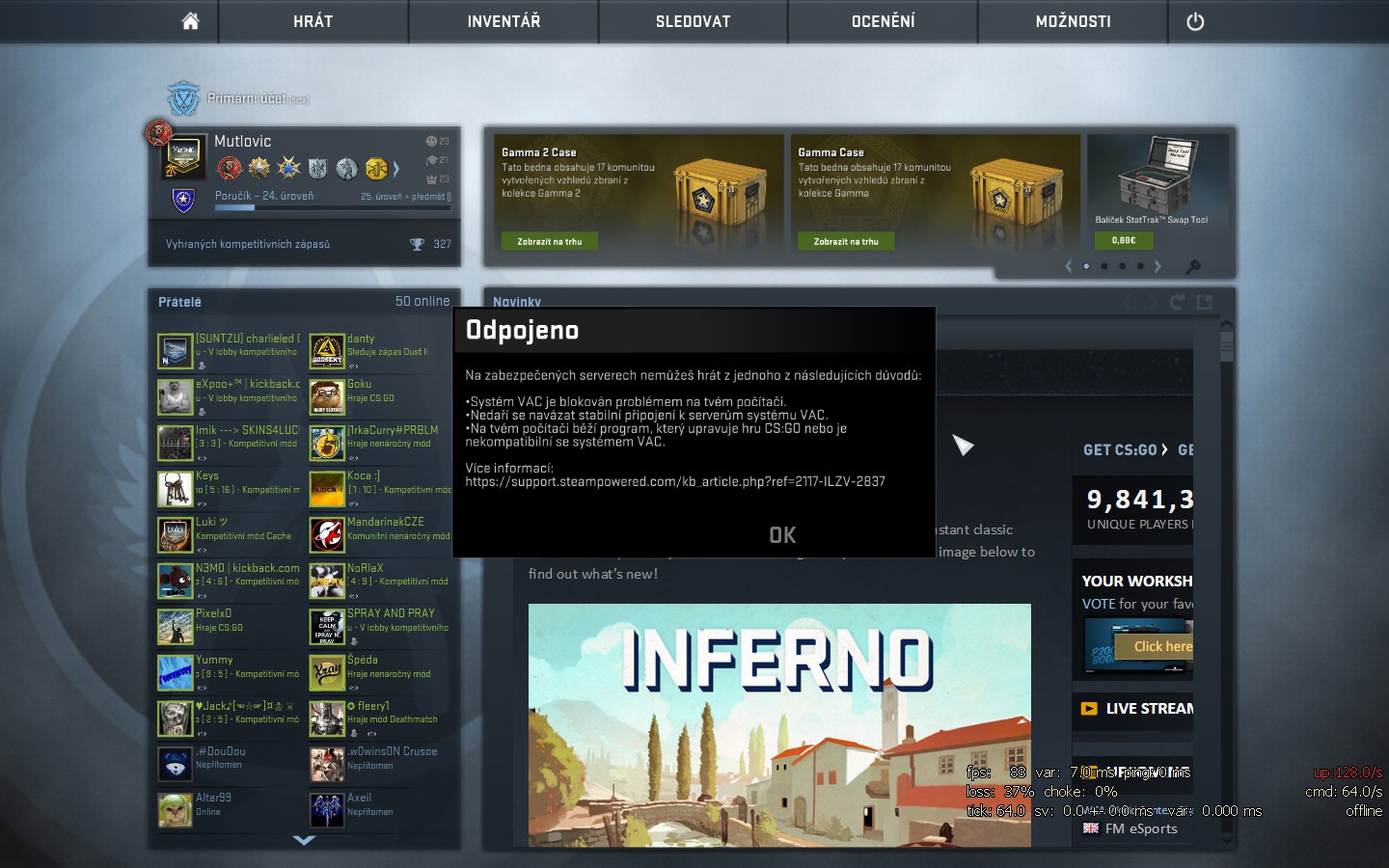1389x868 pixels.
Task: Click the 50 online friends counter
Action: [422, 301]
